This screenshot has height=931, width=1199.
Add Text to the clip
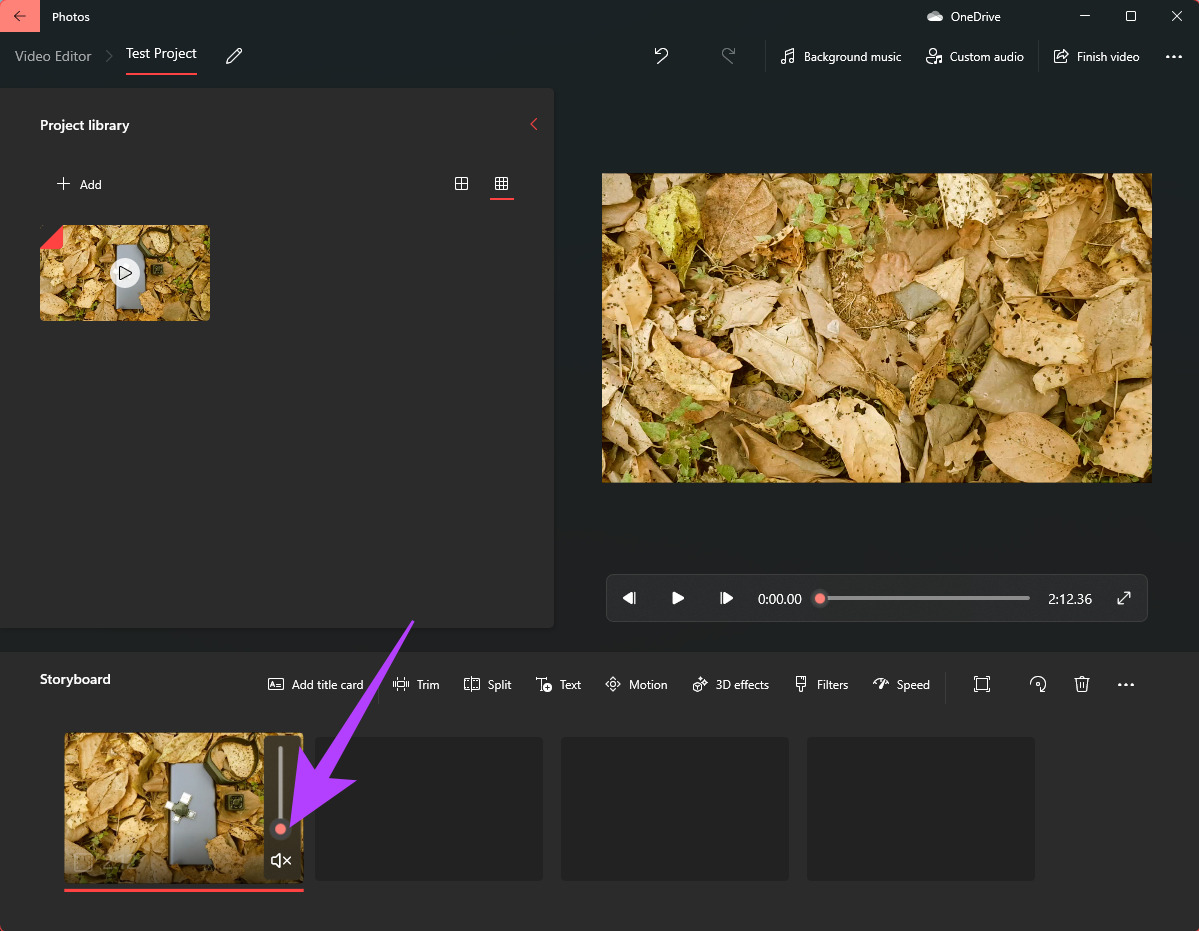point(558,685)
